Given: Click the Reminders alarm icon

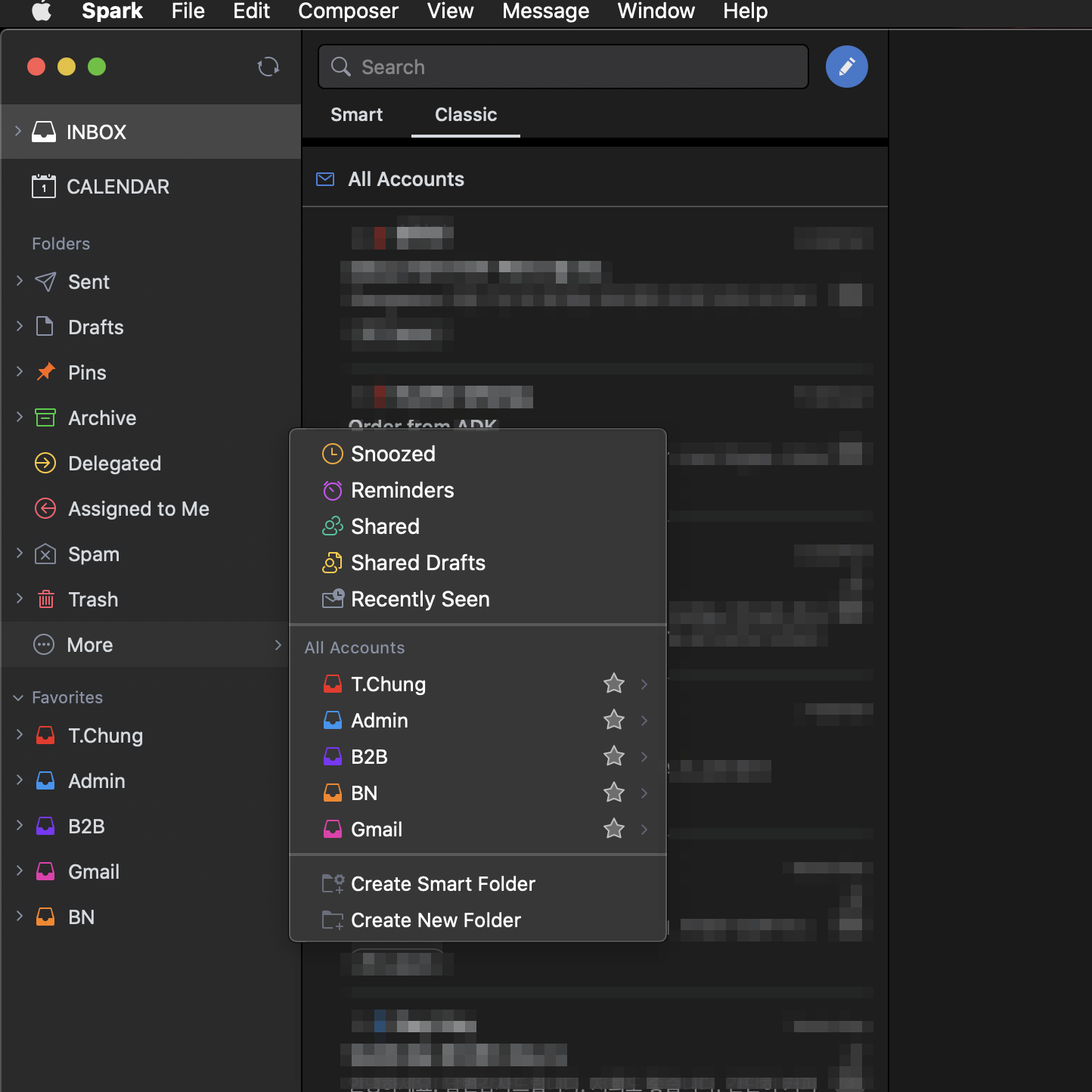Looking at the screenshot, I should coord(333,490).
